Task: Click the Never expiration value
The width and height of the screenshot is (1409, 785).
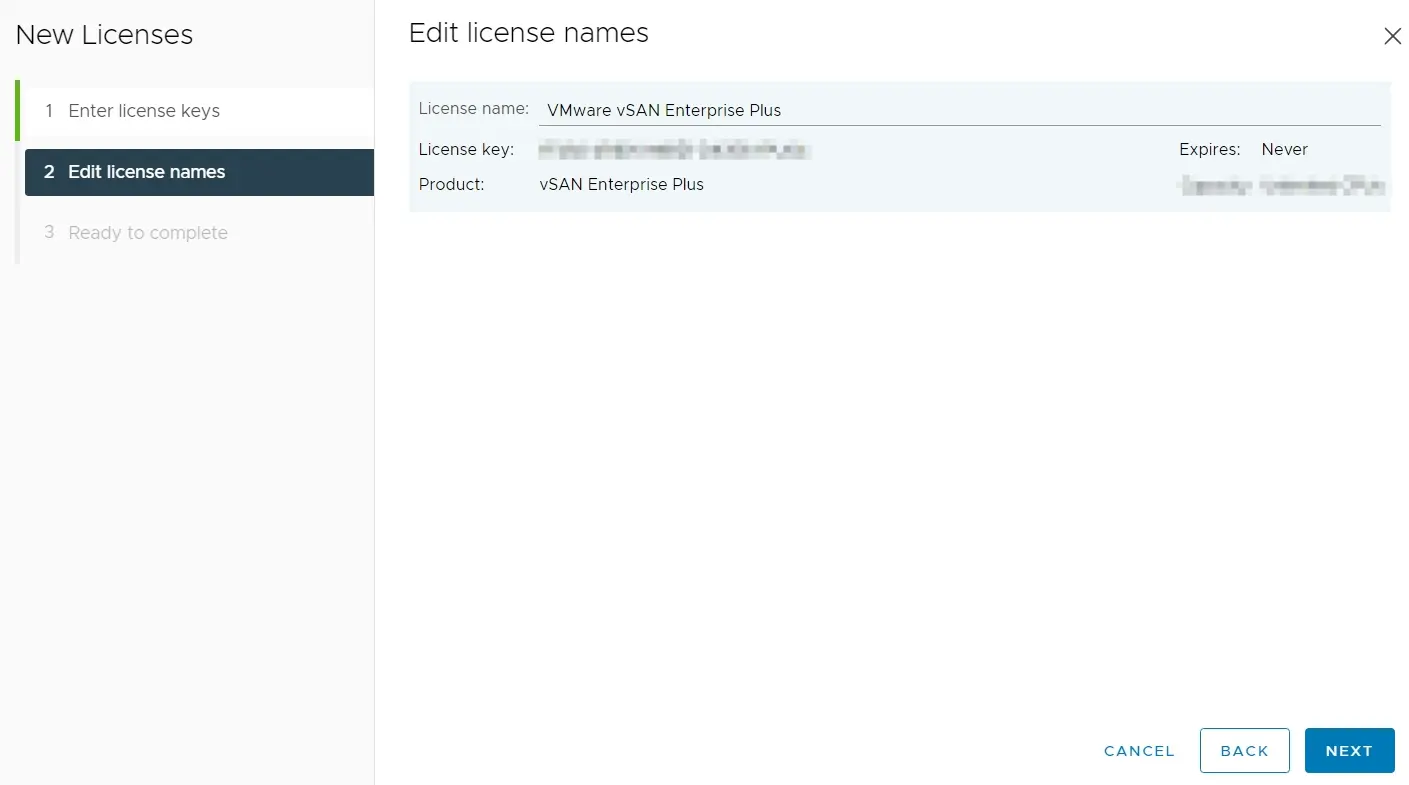Action: click(1284, 150)
